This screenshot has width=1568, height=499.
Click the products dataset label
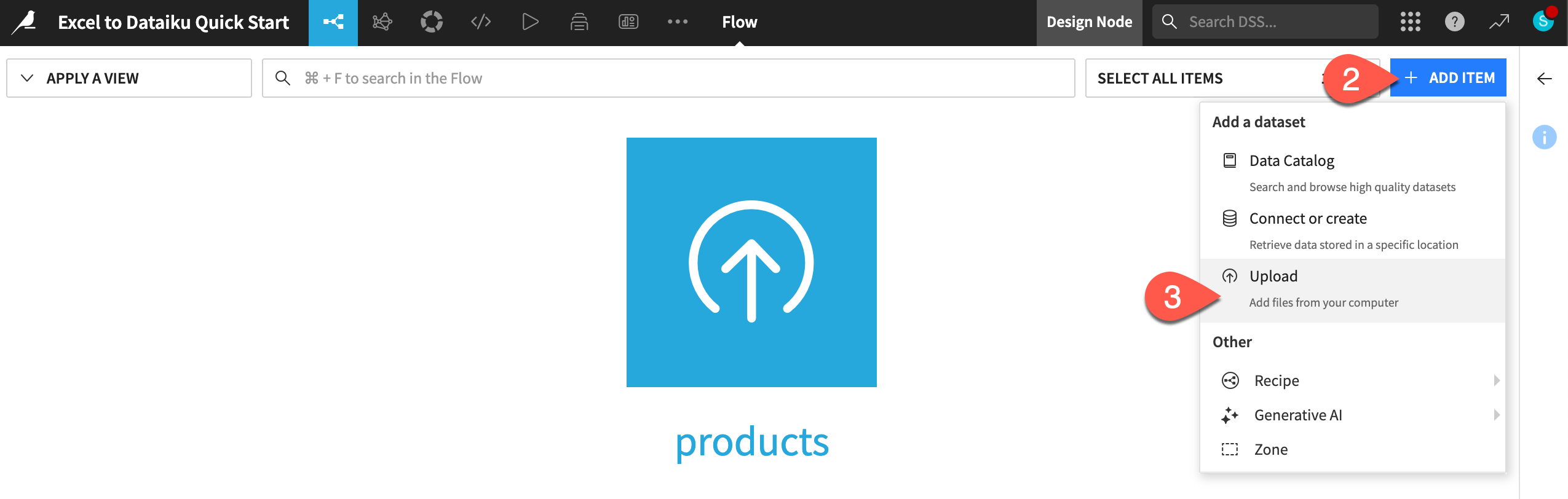pos(752,442)
